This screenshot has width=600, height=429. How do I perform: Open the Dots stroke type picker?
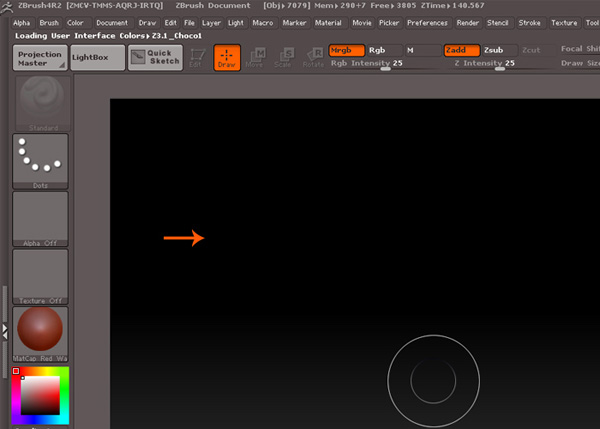point(40,160)
